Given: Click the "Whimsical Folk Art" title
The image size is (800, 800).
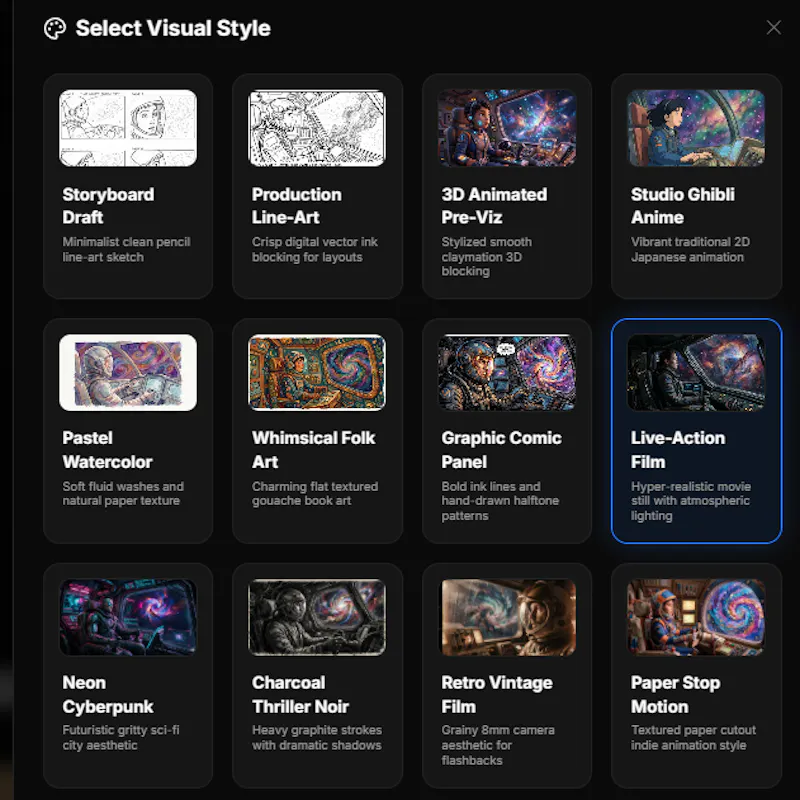Looking at the screenshot, I should point(313,450).
